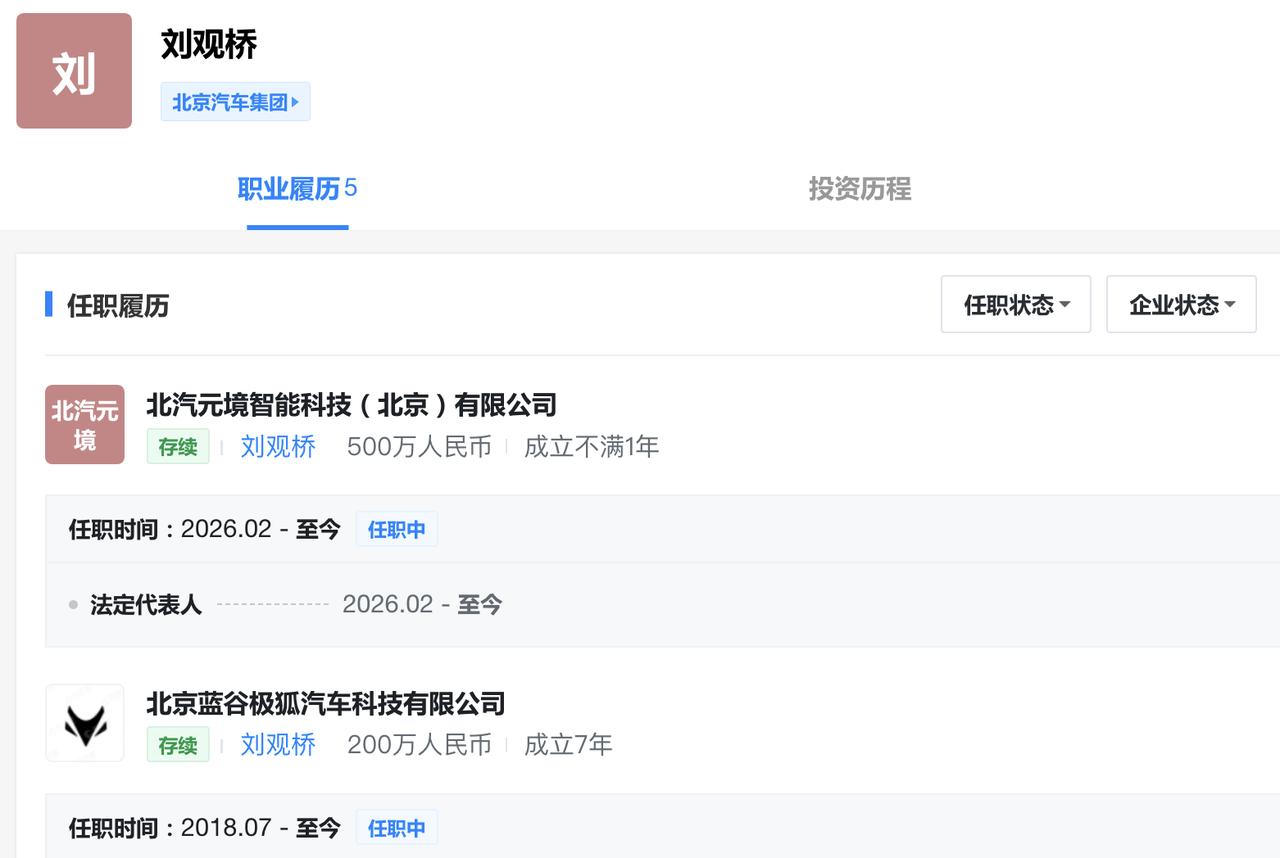Open the 北汽元境 company logo
This screenshot has height=858, width=1280.
[x=85, y=424]
